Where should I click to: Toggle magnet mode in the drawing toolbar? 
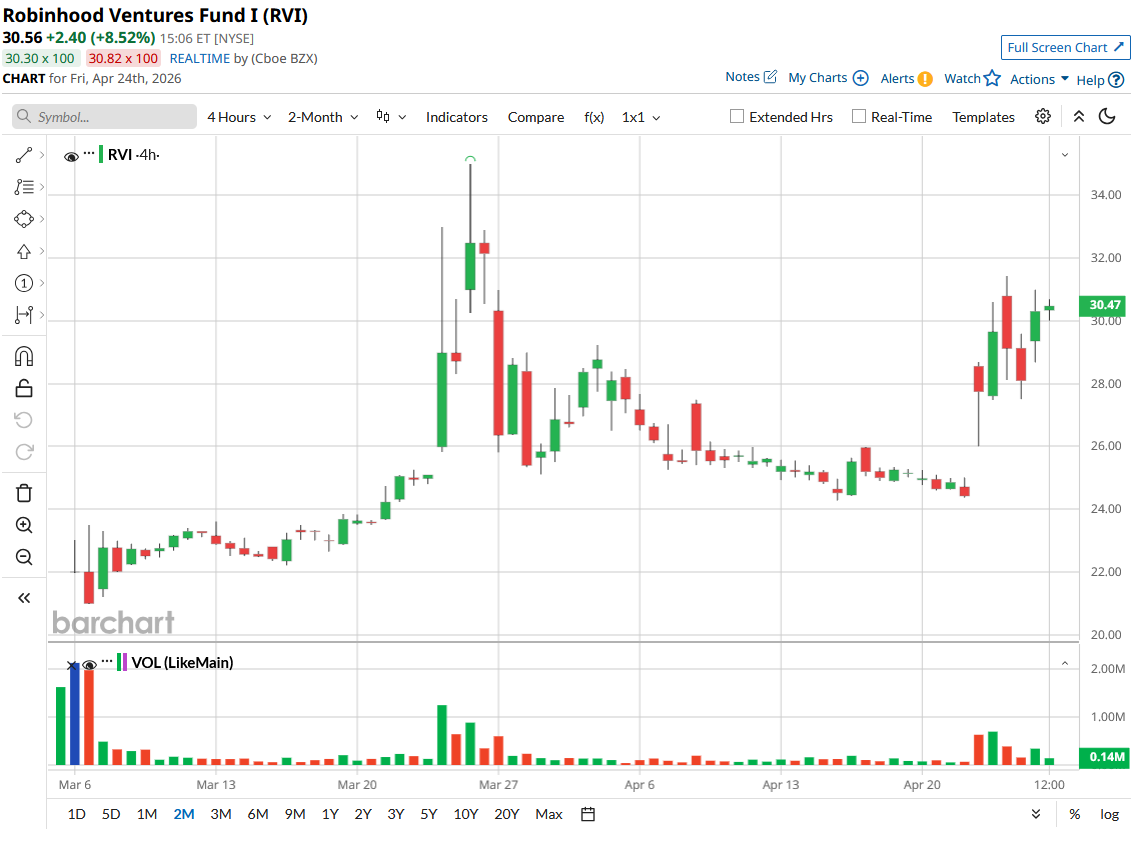click(x=24, y=355)
